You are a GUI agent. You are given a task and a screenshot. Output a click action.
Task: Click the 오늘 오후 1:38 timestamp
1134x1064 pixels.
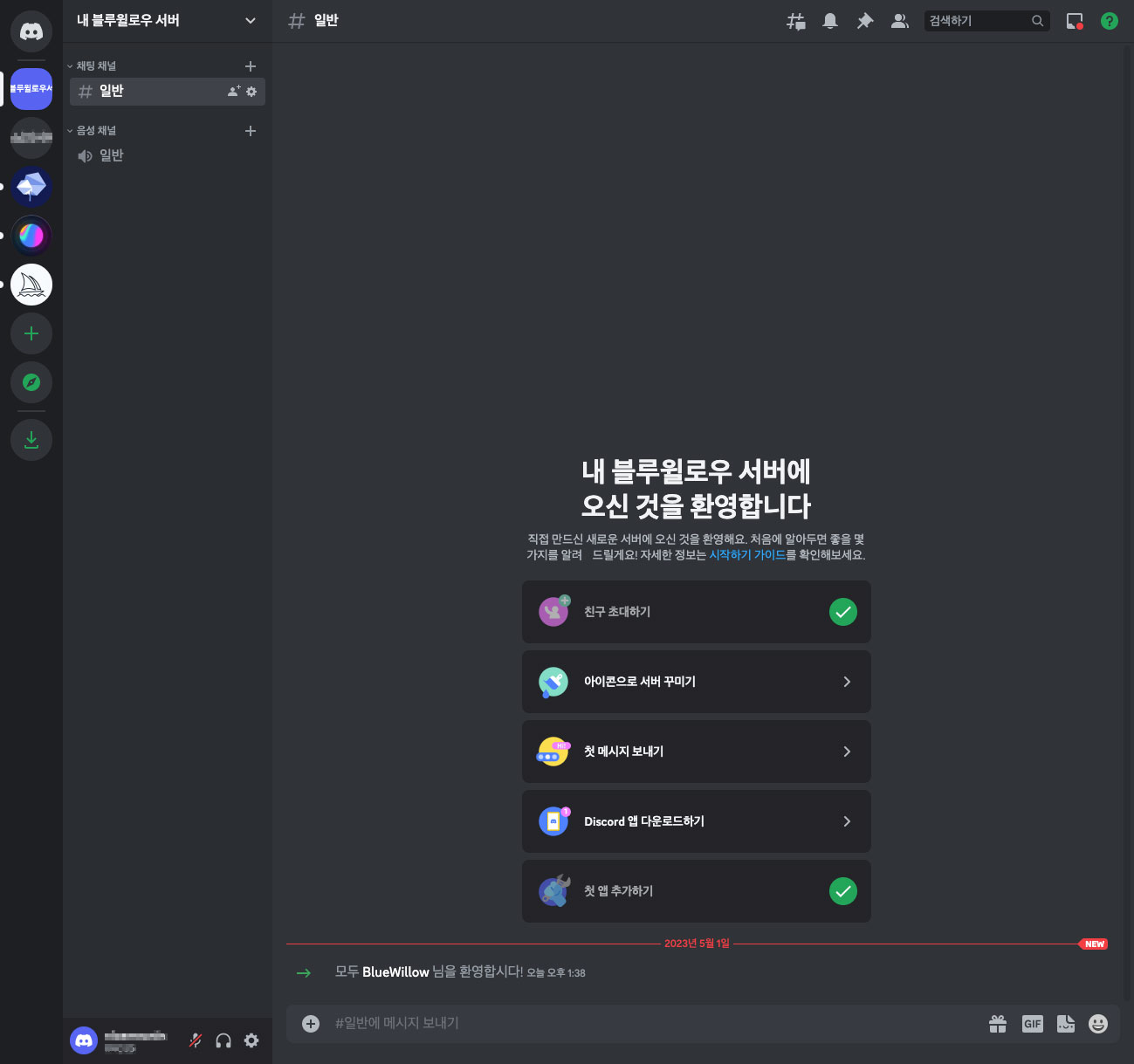[x=556, y=973]
